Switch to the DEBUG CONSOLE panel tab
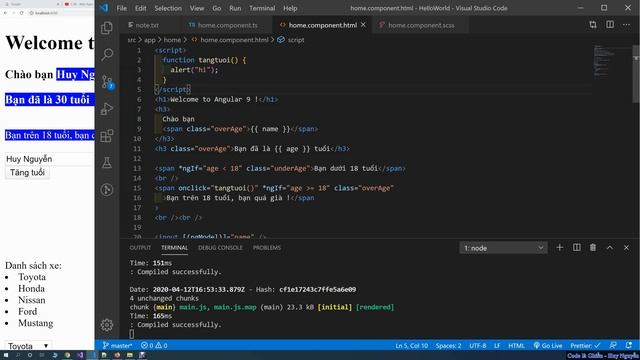Viewport: 640px width, 360px height. pyautogui.click(x=220, y=248)
